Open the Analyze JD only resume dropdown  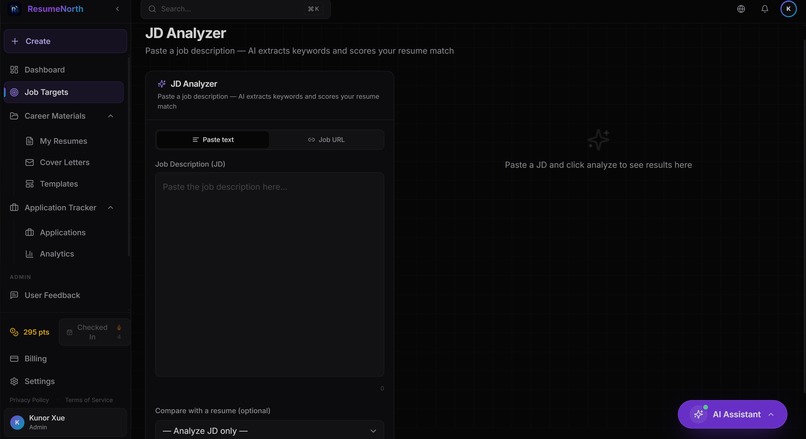coord(269,431)
